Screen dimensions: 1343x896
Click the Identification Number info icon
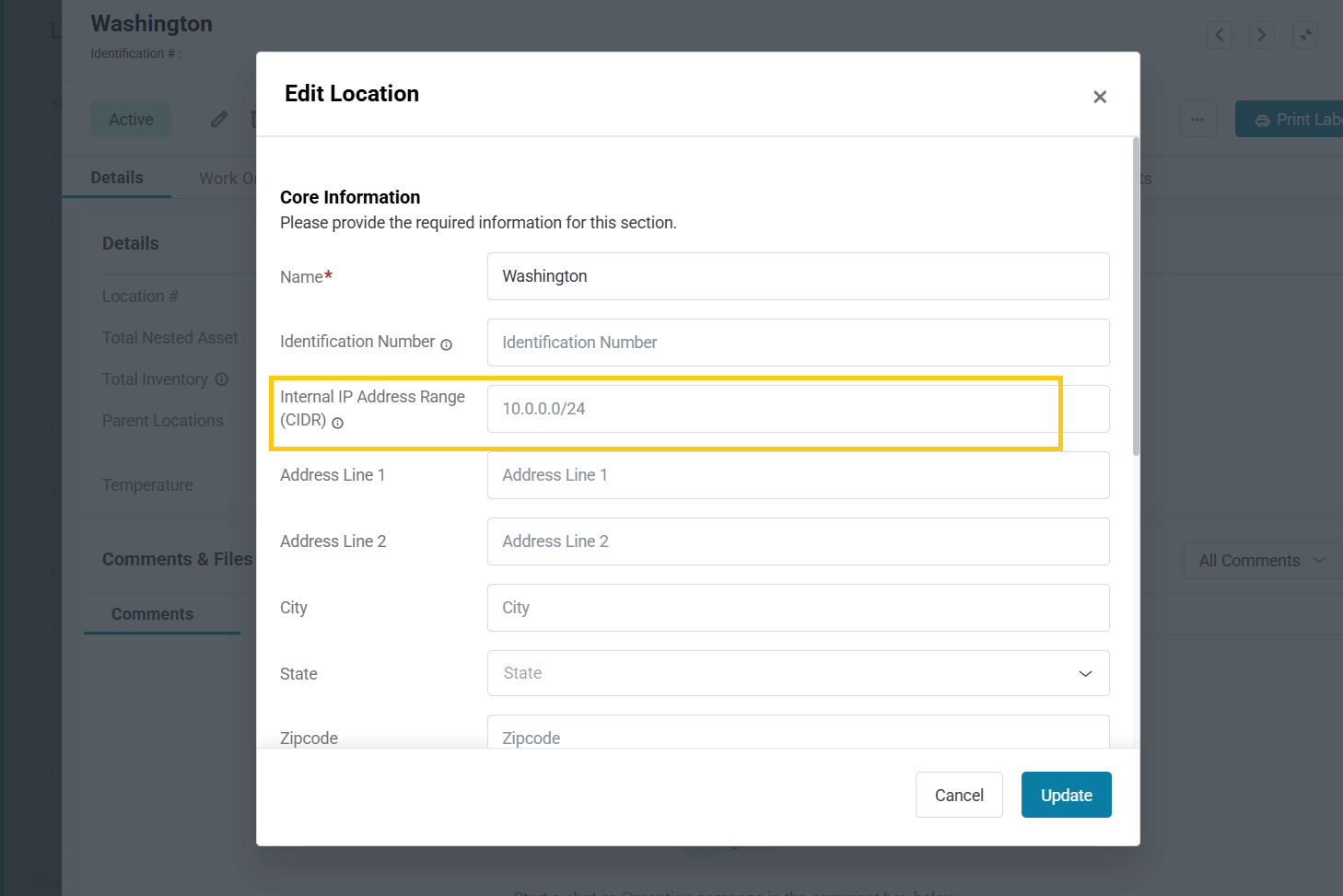447,344
